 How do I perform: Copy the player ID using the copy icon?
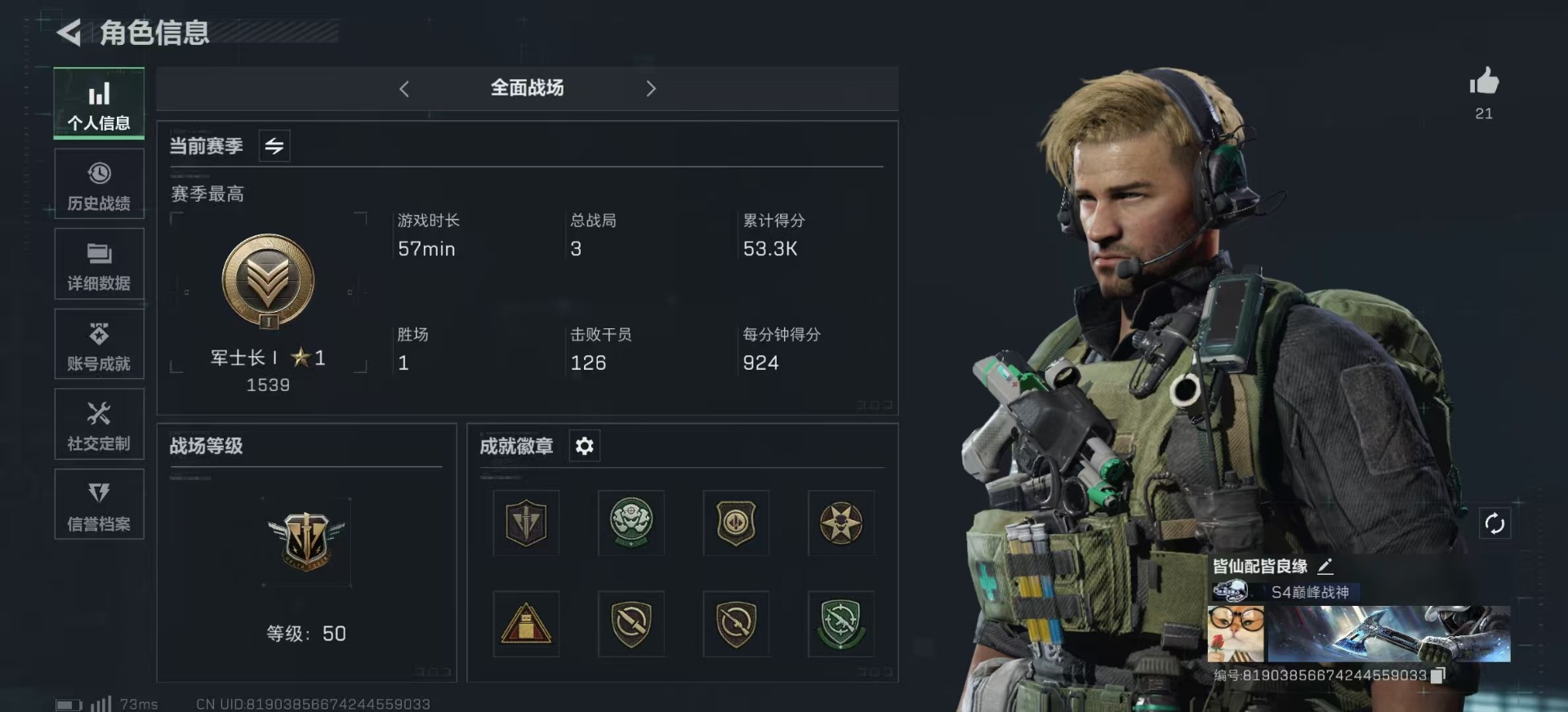(1438, 675)
